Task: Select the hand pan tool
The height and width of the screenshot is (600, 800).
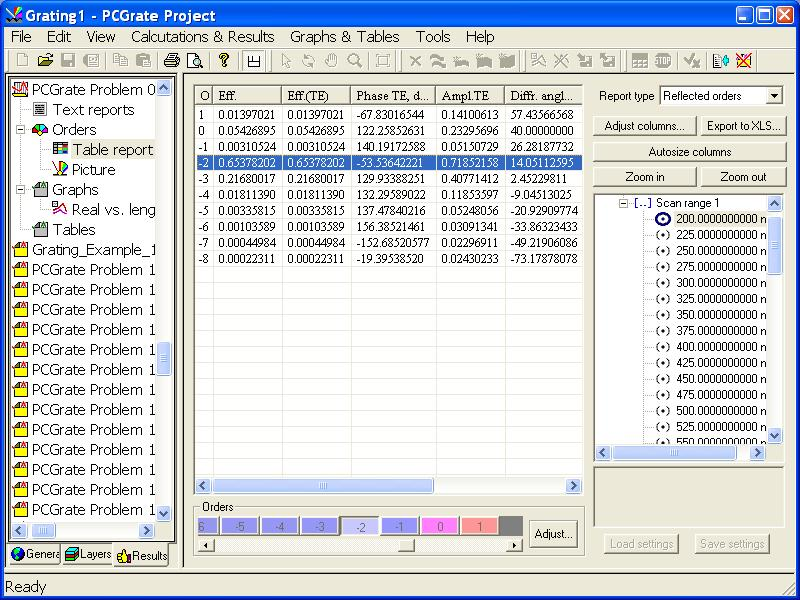Action: 332,61
